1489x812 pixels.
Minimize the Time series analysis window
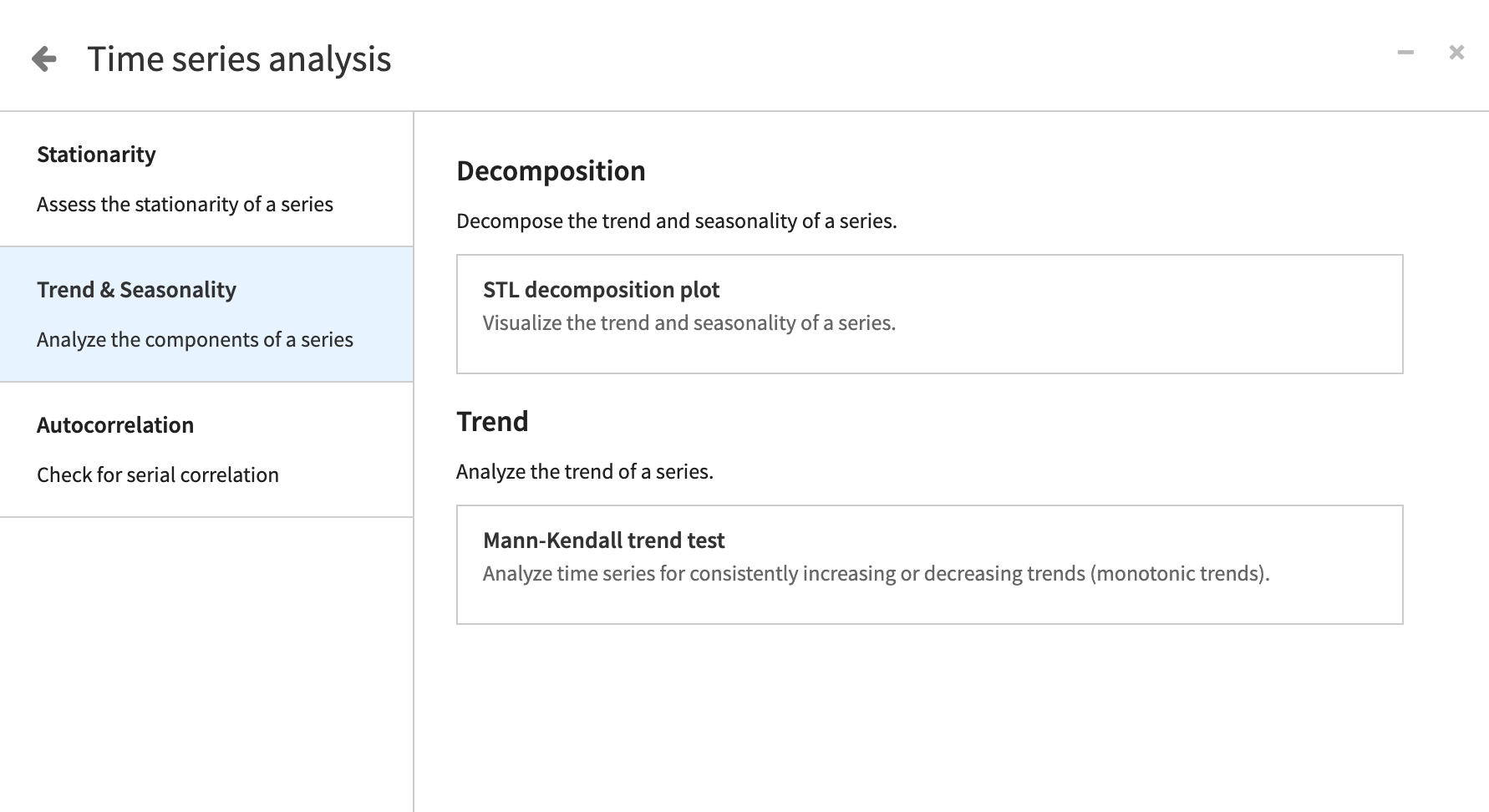pos(1404,52)
